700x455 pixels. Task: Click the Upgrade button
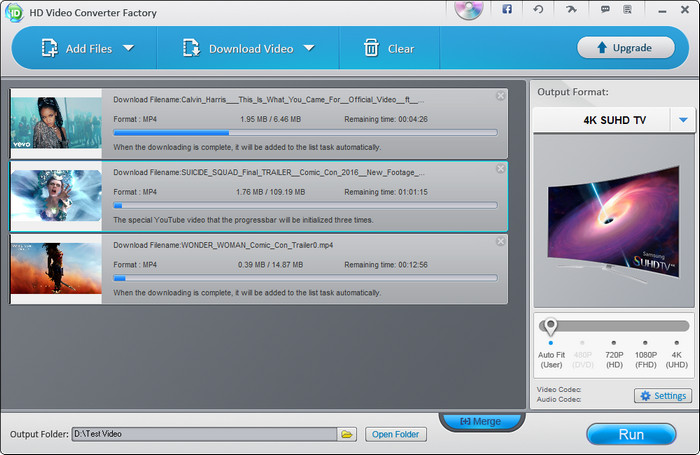click(x=625, y=47)
